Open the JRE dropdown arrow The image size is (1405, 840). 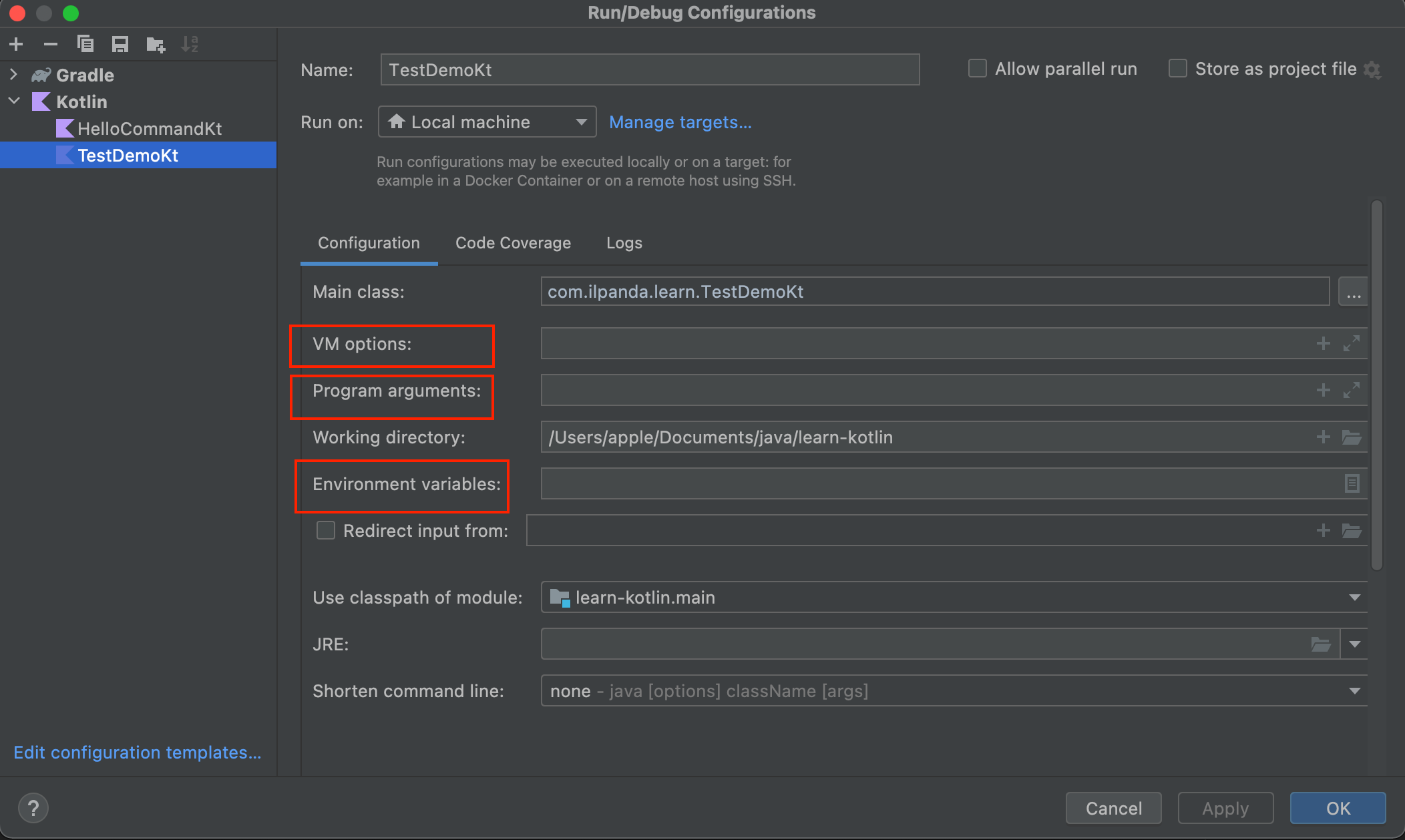(x=1354, y=644)
